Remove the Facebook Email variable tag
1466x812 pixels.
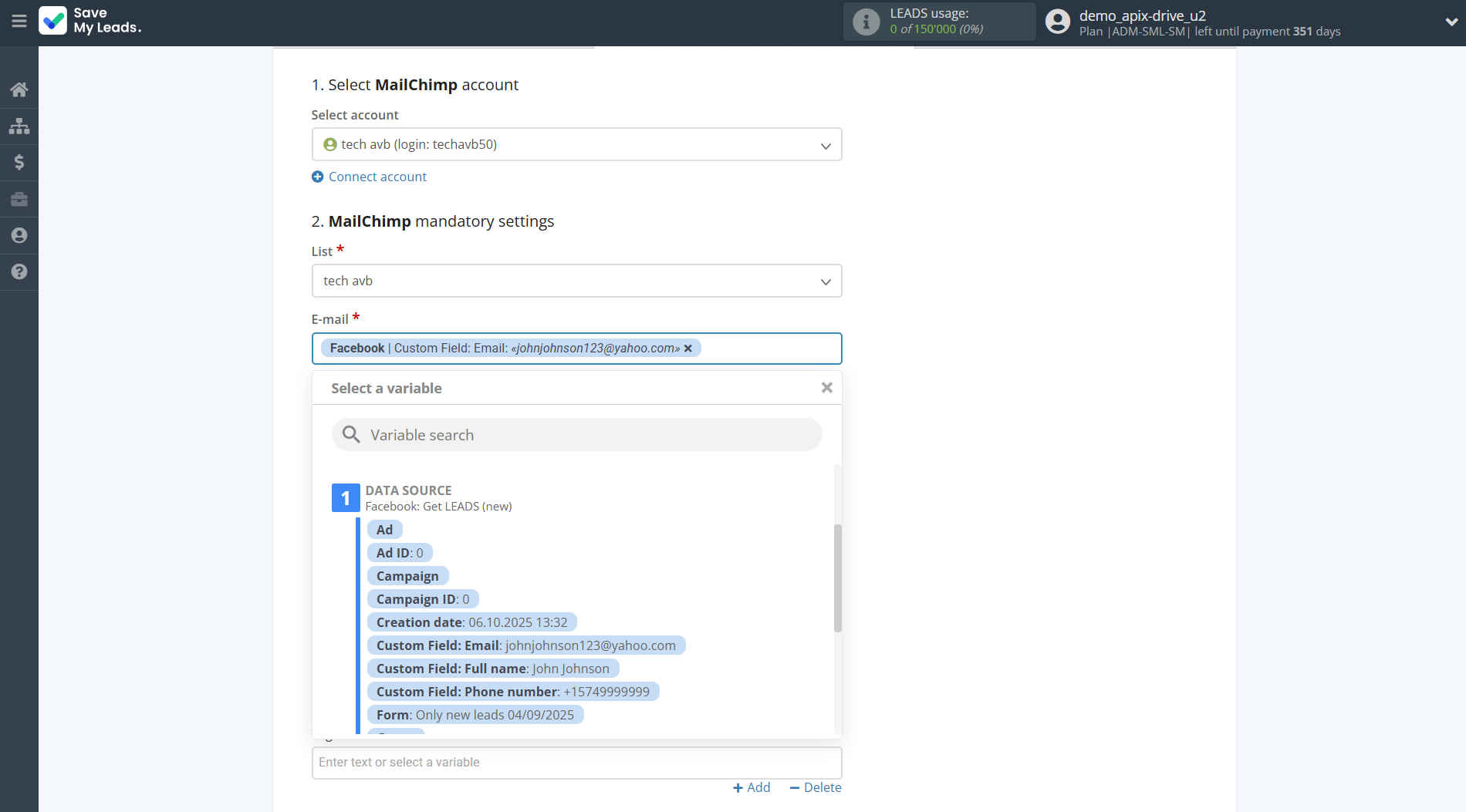point(688,349)
